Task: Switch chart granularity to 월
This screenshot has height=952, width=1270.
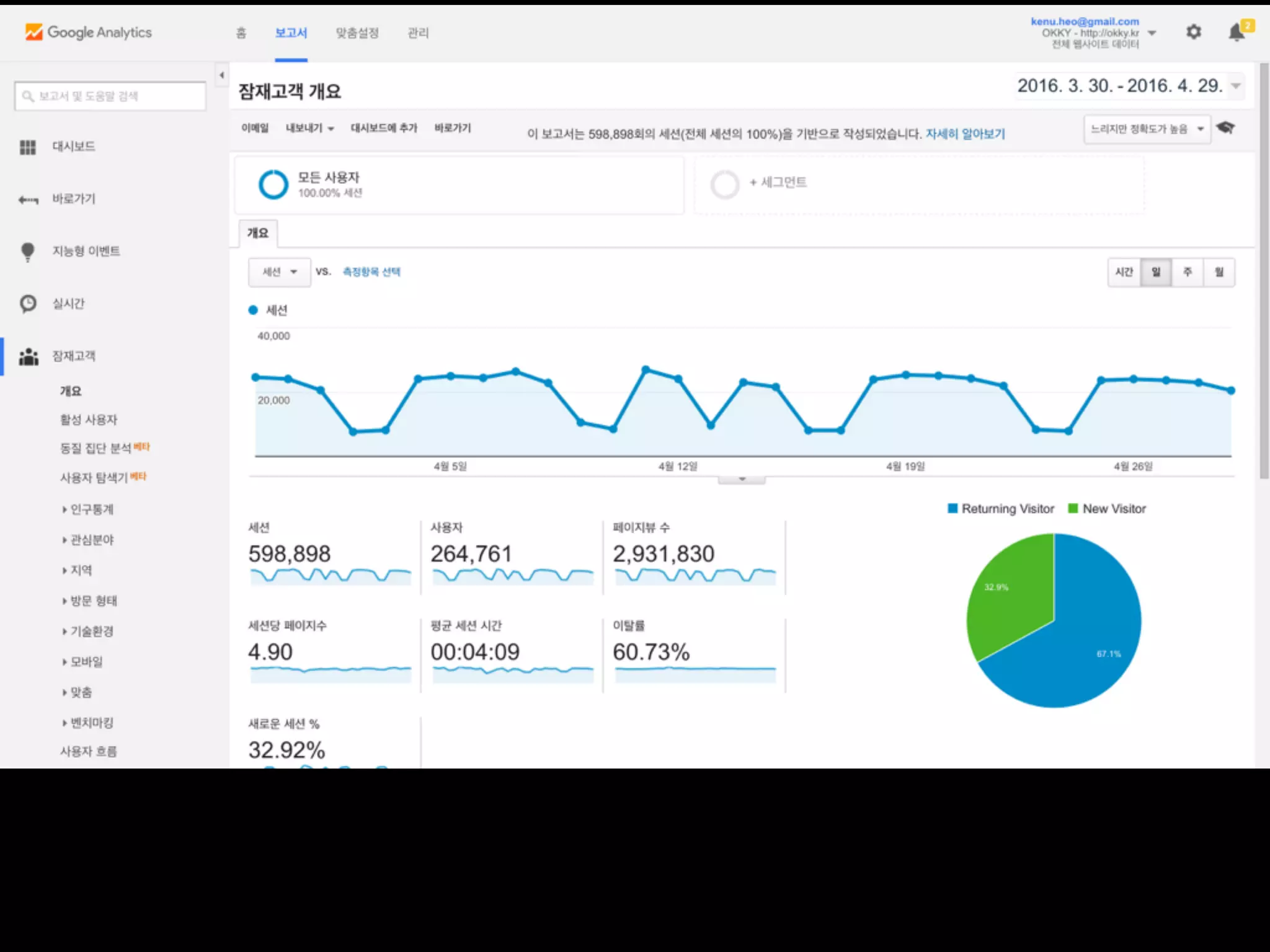Action: tap(1219, 272)
